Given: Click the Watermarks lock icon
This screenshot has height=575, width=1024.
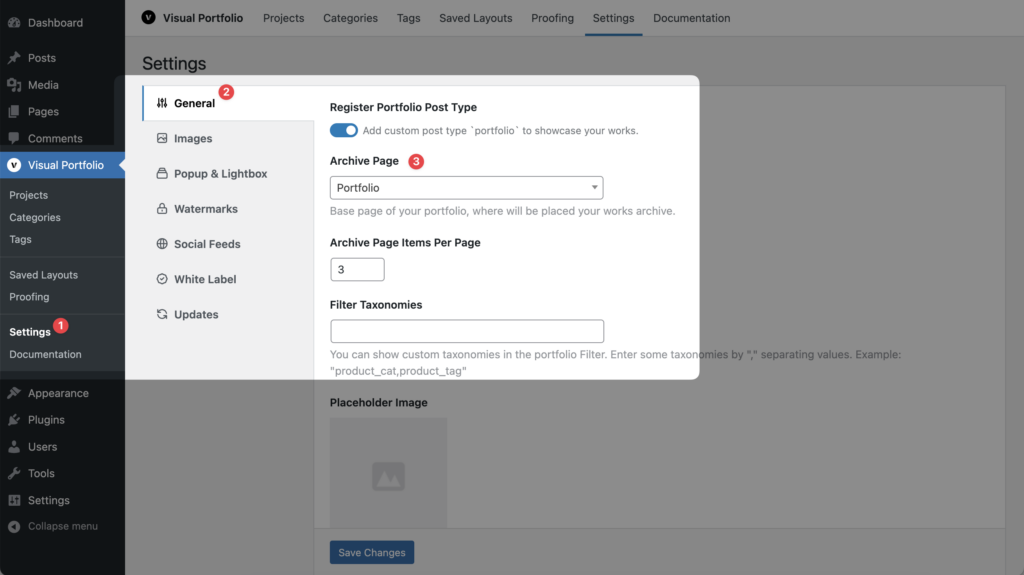Looking at the screenshot, I should (x=162, y=208).
